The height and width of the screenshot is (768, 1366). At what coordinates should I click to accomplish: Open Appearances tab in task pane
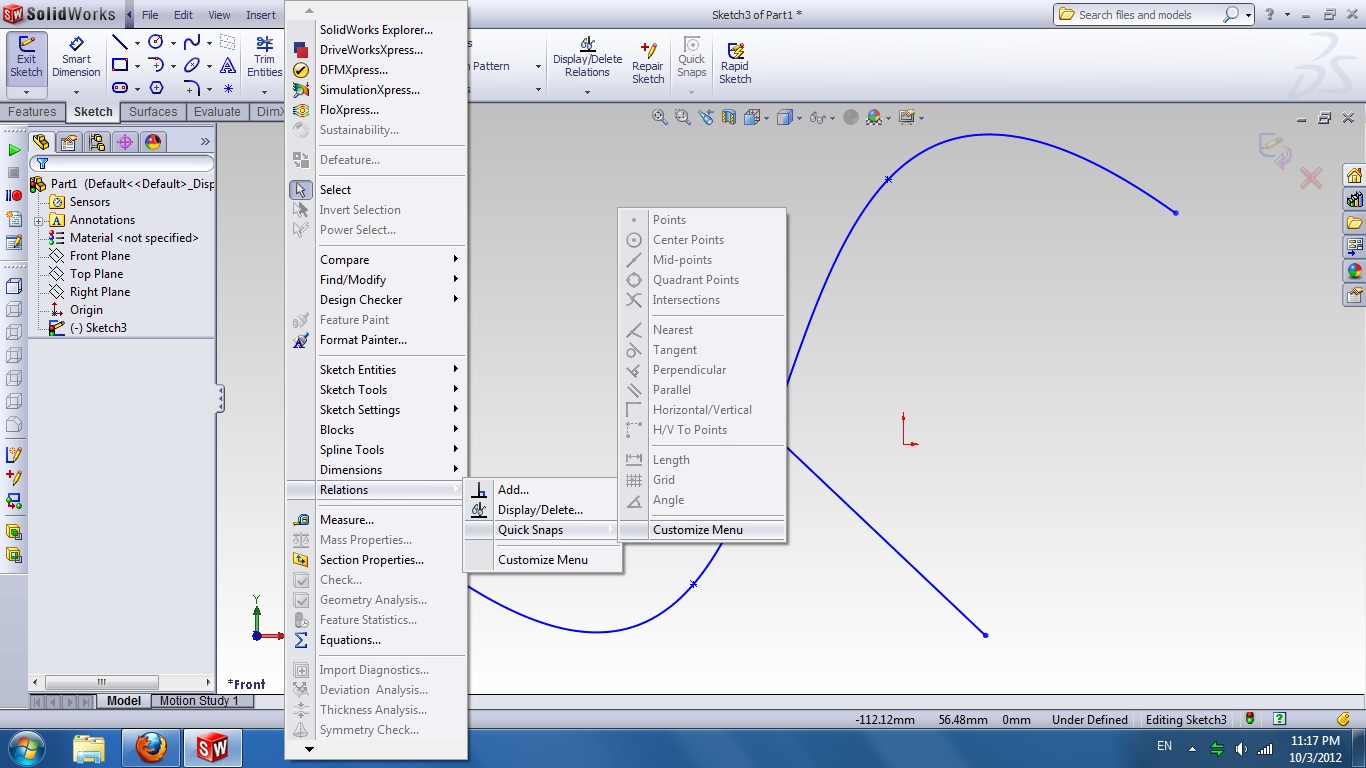tap(1355, 271)
